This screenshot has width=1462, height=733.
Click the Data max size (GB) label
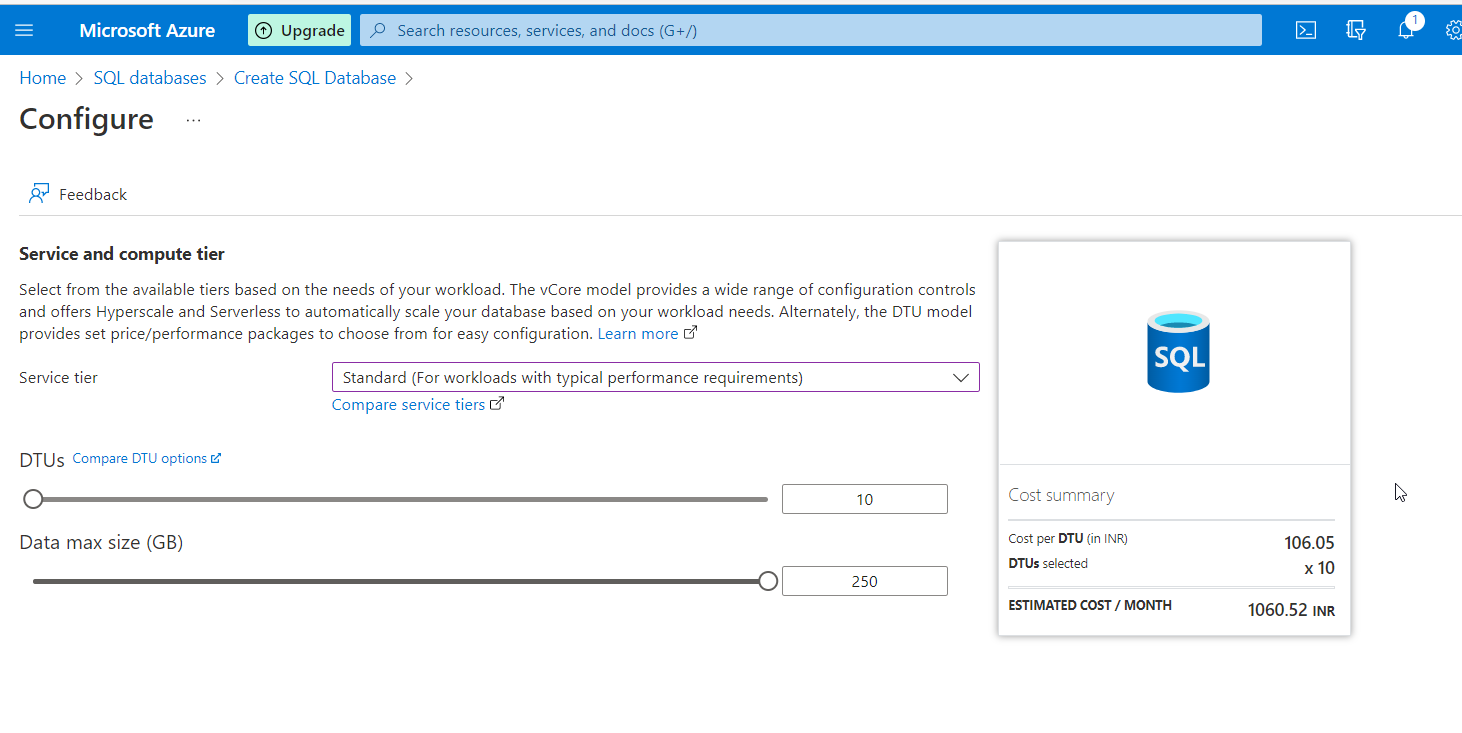click(101, 543)
